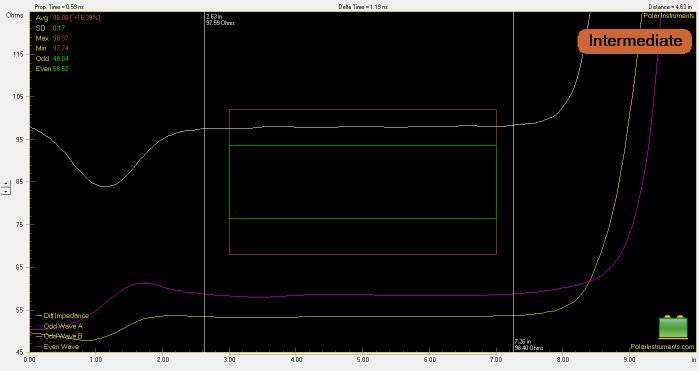
Task: Click the left cursor line at 2.63 in
Action: 205,178
